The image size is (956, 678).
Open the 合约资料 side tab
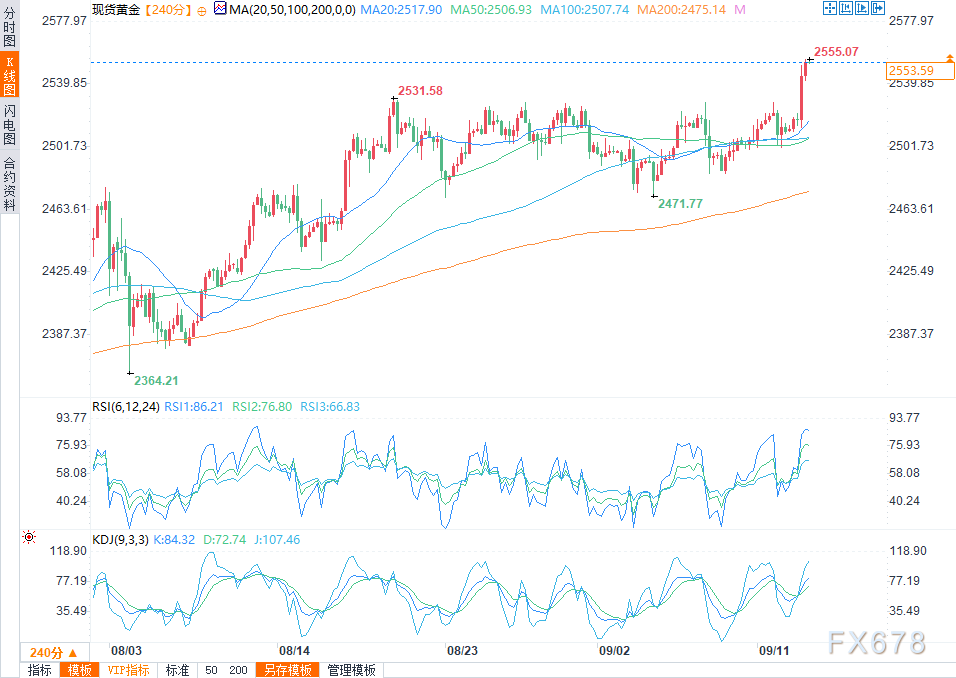9,183
